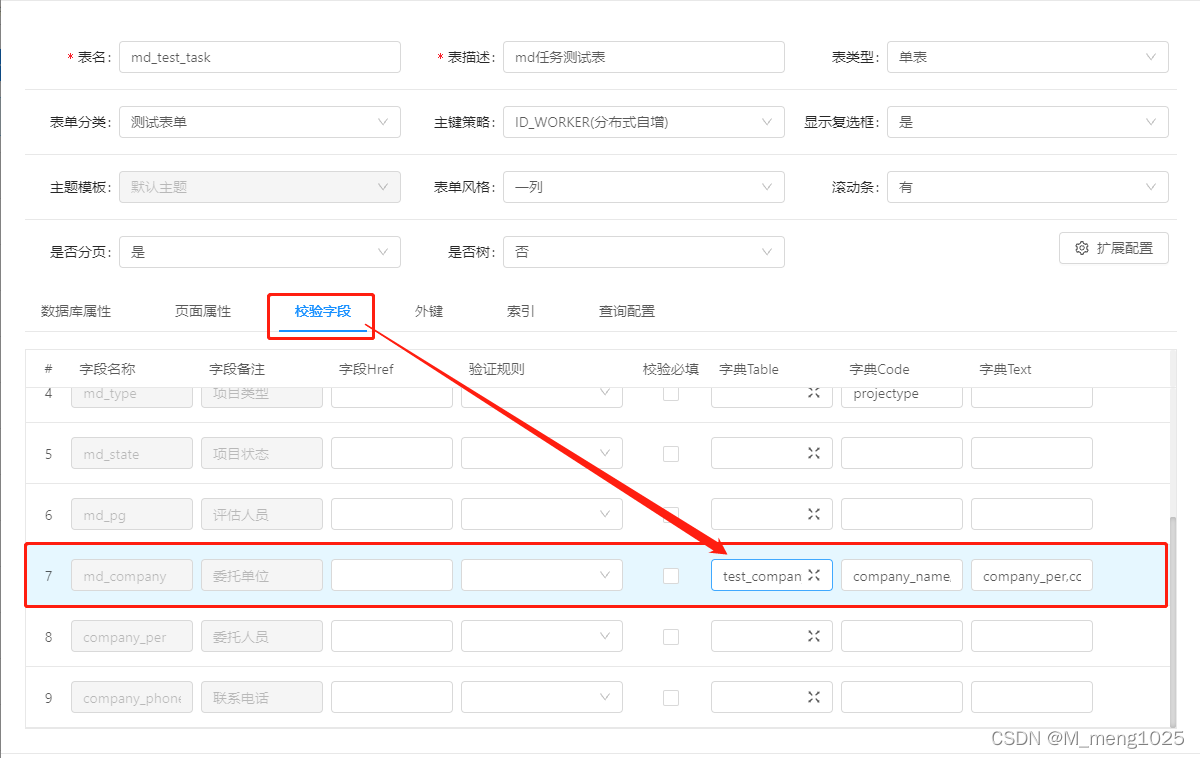This screenshot has height=758, width=1200.
Task: Toggle 校验必填 checkbox for company_per row
Action: pos(671,637)
